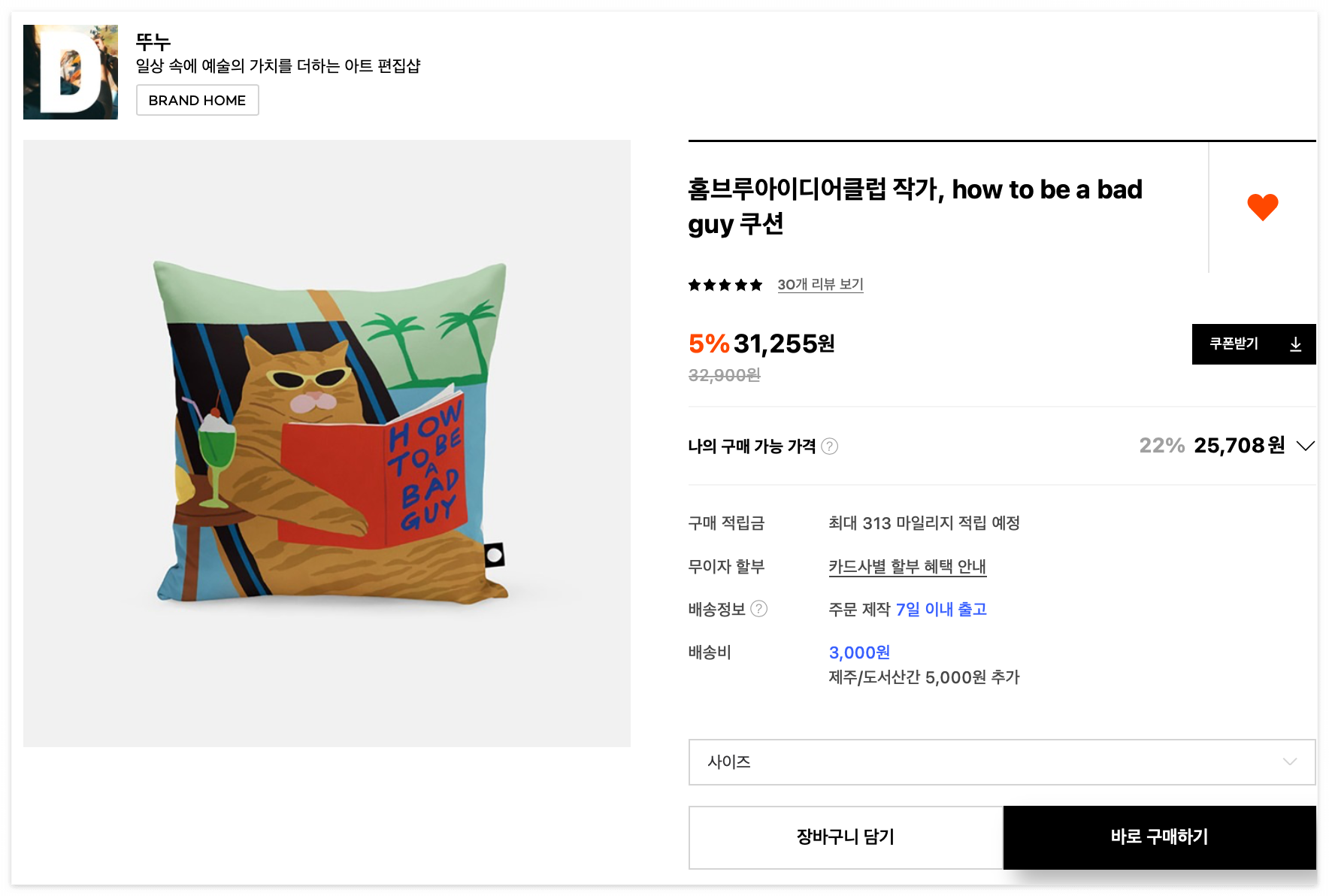This screenshot has height=896, width=1329.
Task: Click the five-star rating icons
Action: coord(725,284)
